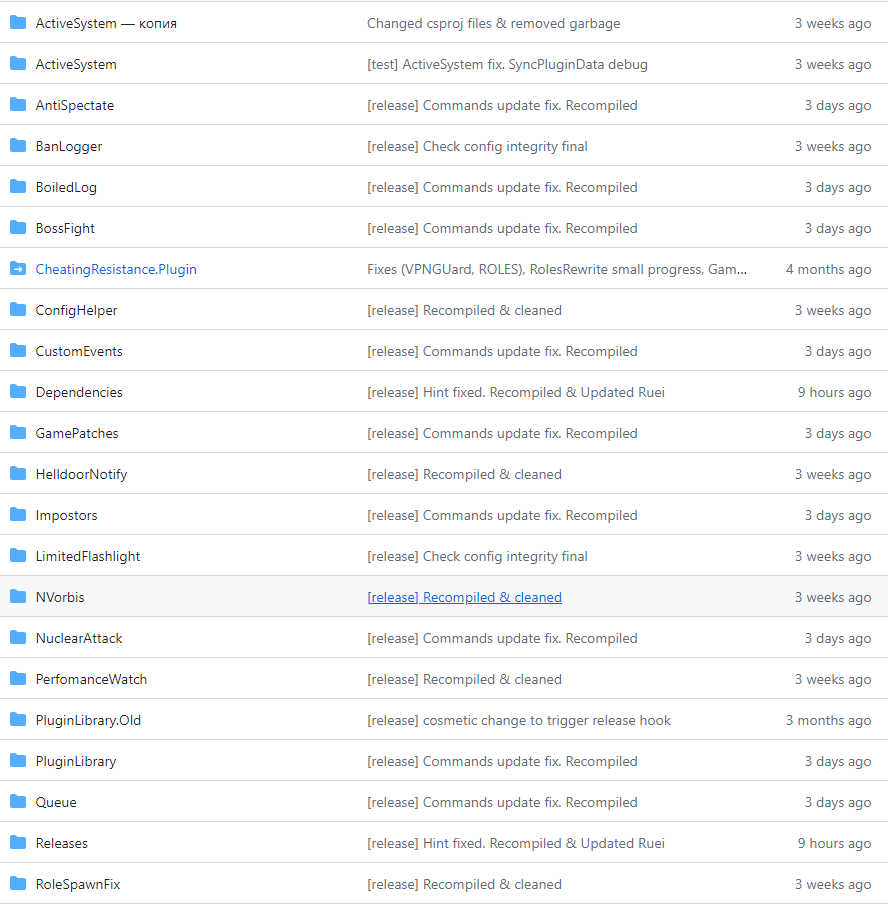Image resolution: width=888 pixels, height=907 pixels.
Task: Click the folder icon beside AntiSpectate
Action: 18,105
